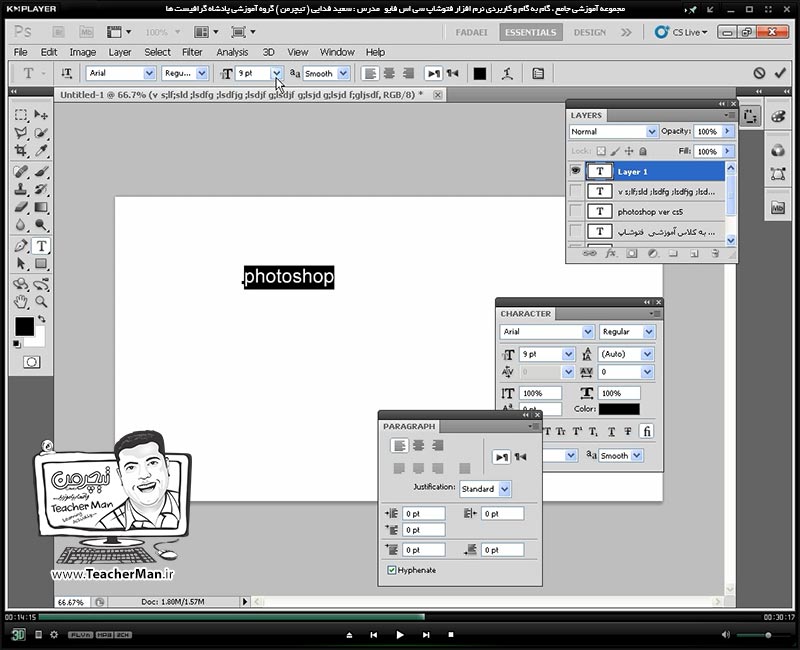Image resolution: width=800 pixels, height=650 pixels.
Task: Enable Lock all in Layers panel
Action: click(x=643, y=151)
